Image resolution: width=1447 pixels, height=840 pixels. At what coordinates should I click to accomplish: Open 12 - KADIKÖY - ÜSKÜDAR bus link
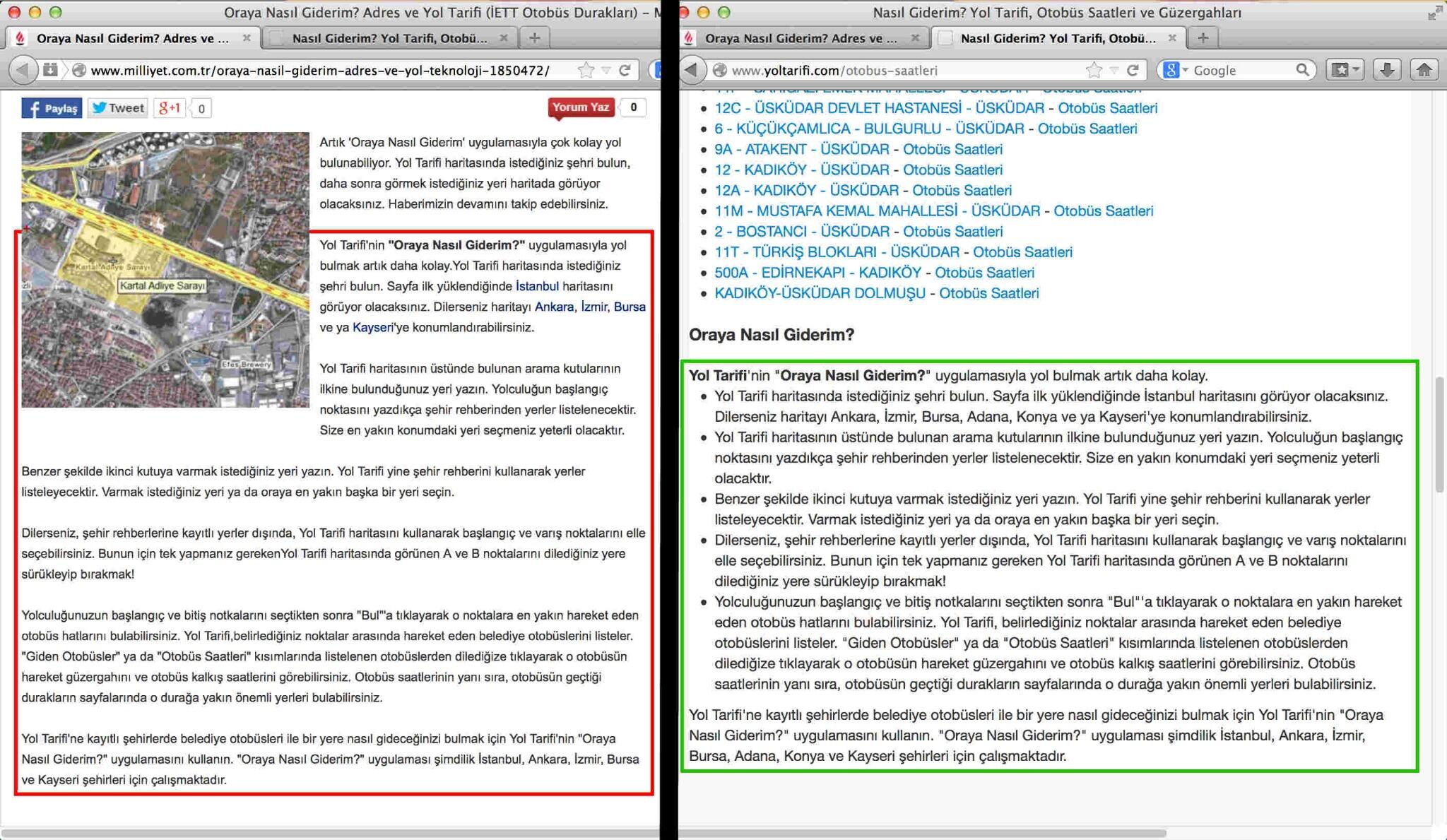[x=801, y=170]
